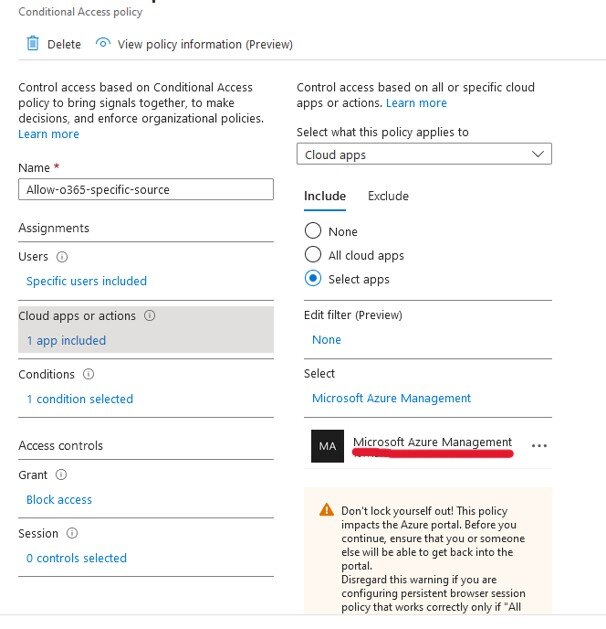This screenshot has height=629, width=606.
Task: Select the All cloud apps radio option
Action: coord(313,255)
